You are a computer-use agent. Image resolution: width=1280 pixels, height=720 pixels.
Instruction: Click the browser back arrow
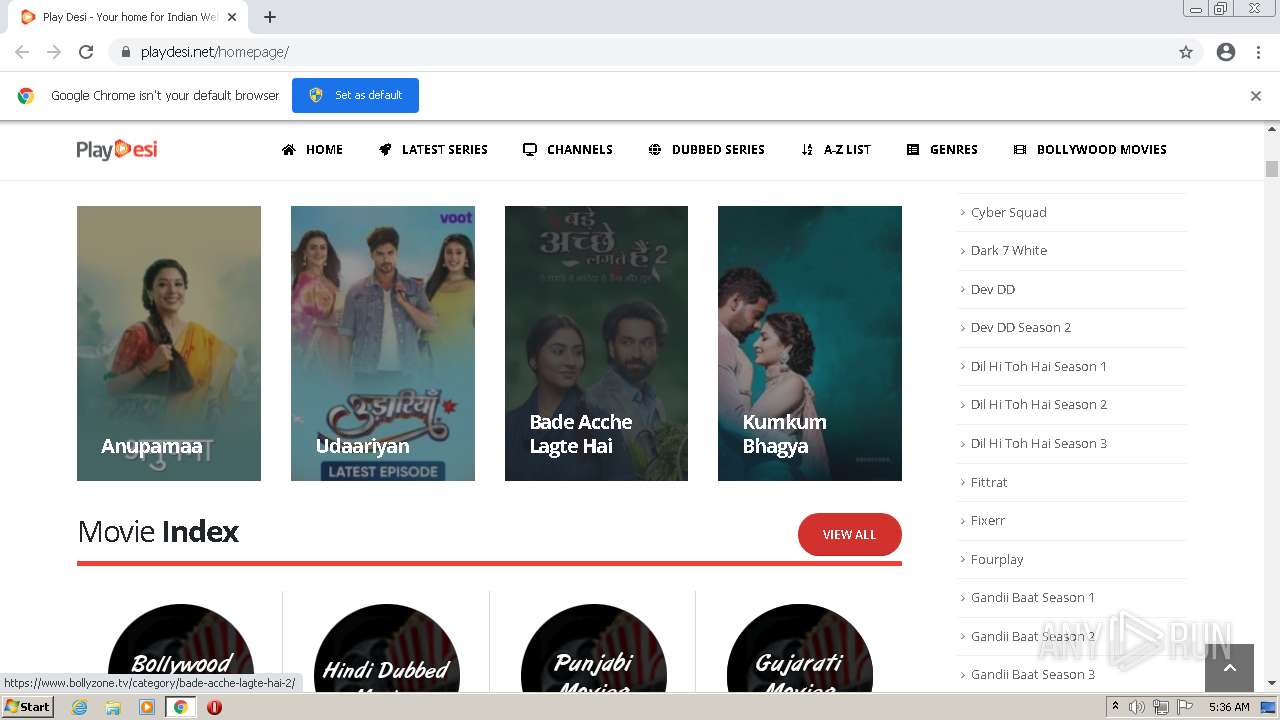[22, 52]
